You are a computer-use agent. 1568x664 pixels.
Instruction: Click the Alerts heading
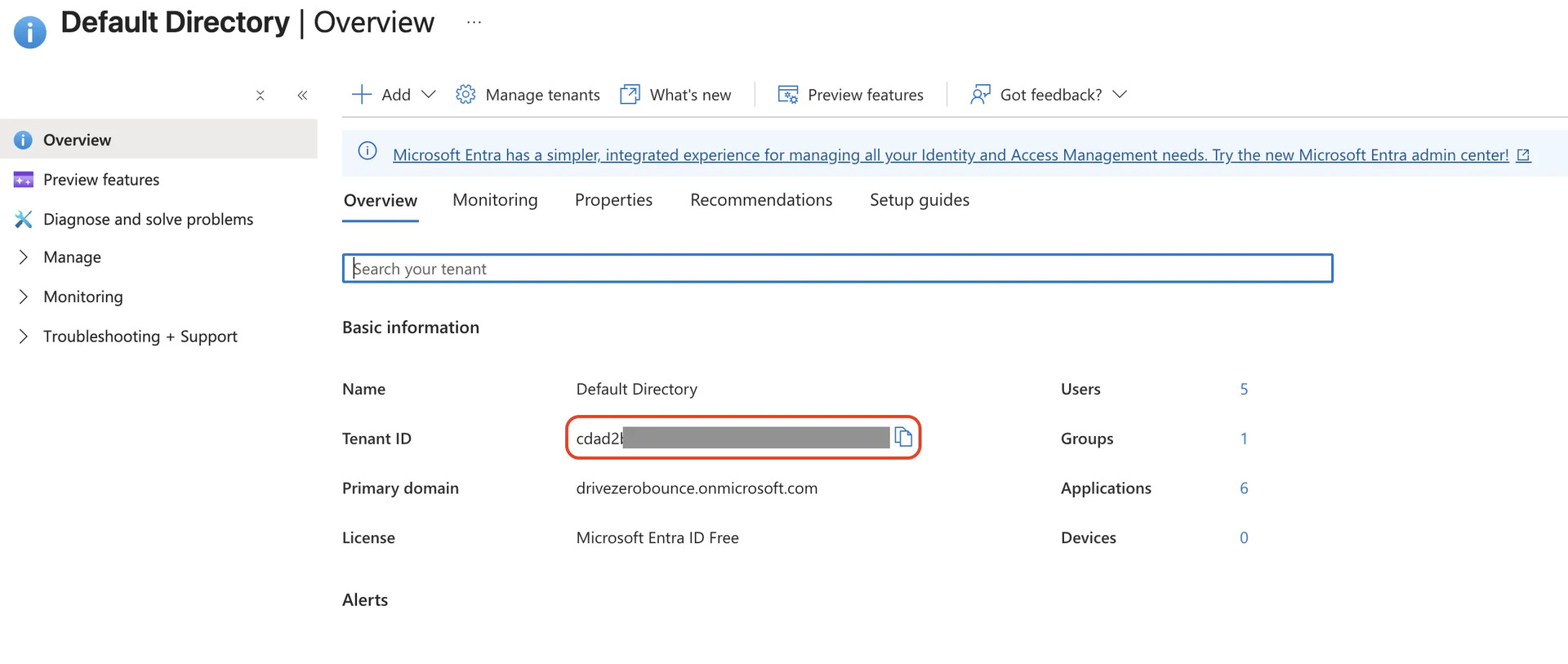point(365,600)
